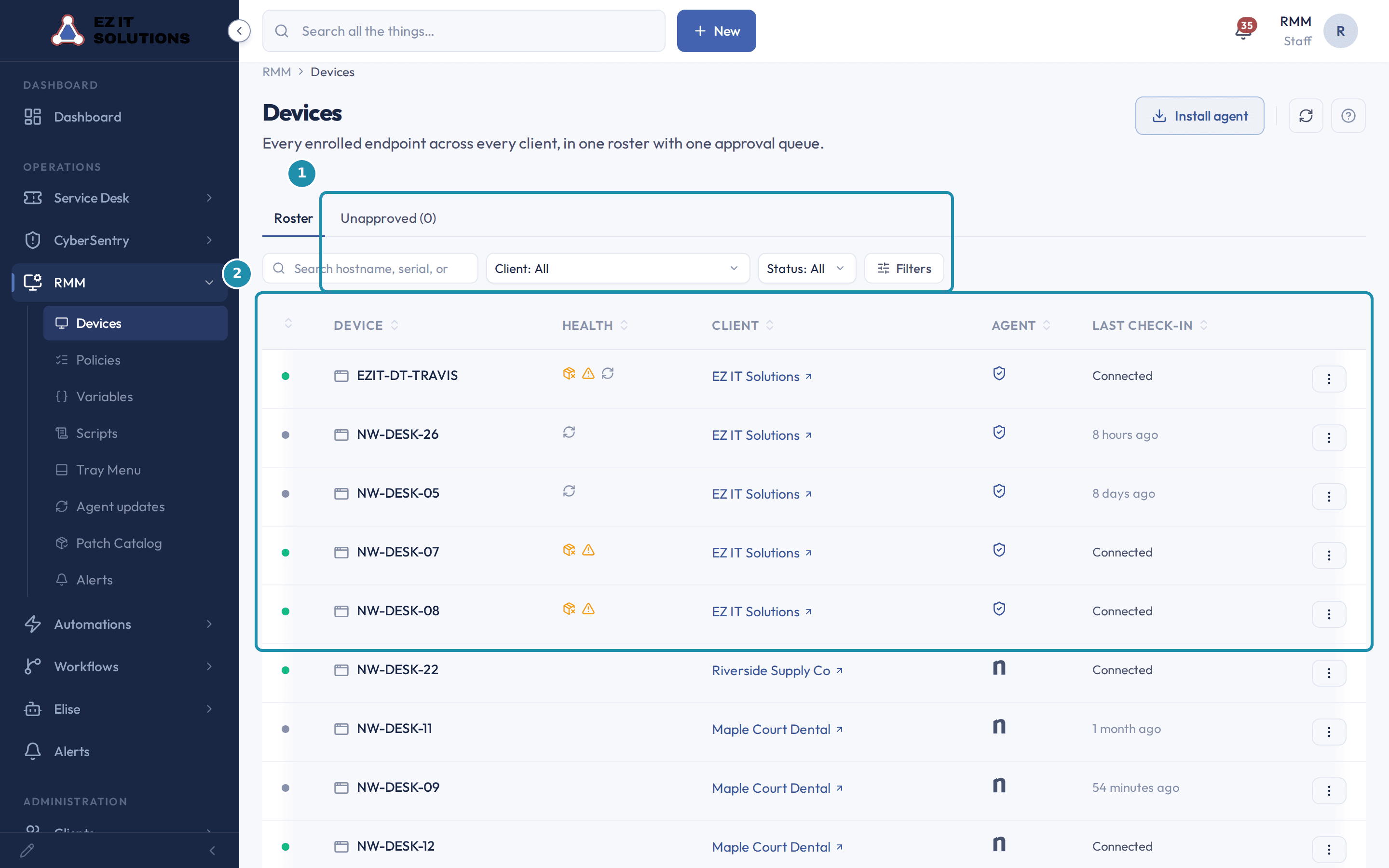Collapse the RMM menu section
The height and width of the screenshot is (868, 1389).
[119, 283]
